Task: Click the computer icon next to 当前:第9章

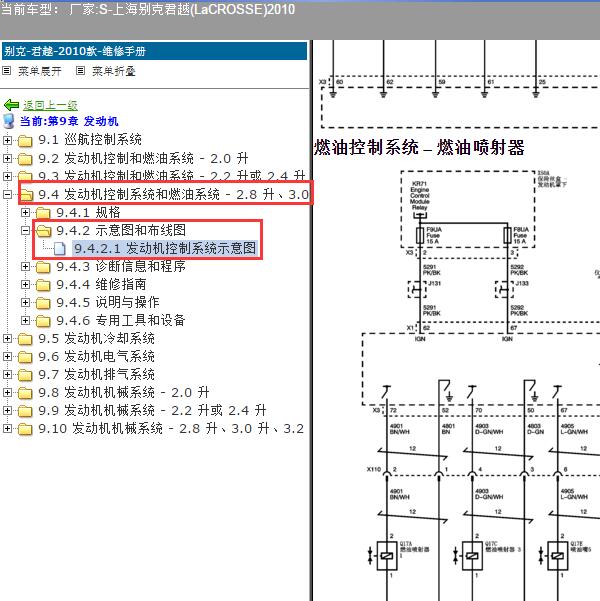Action: click(x=8, y=121)
